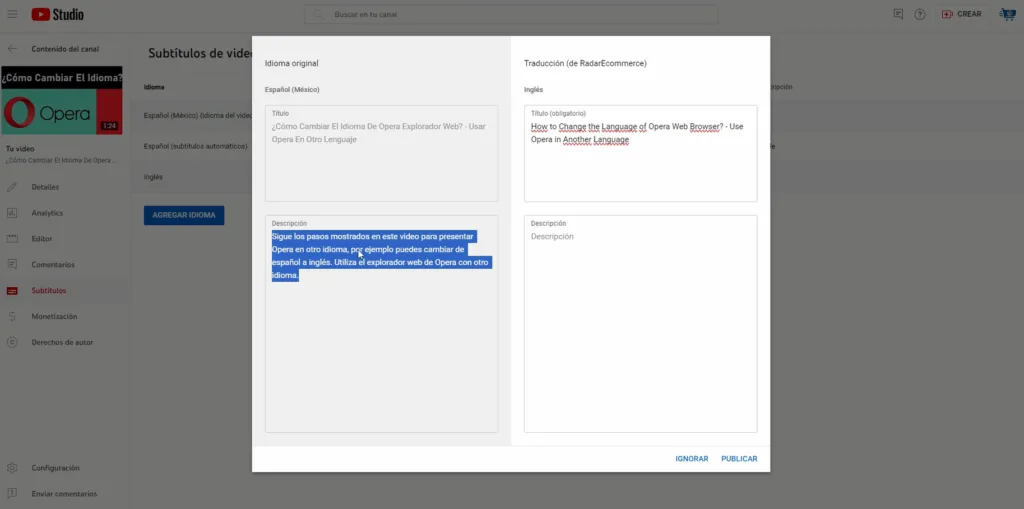Click the Enviar comentarios icon

point(12,494)
